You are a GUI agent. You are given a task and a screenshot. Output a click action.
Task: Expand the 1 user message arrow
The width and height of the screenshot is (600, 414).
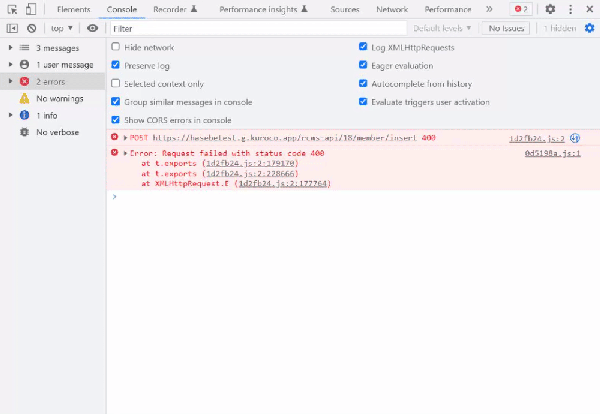[10, 64]
